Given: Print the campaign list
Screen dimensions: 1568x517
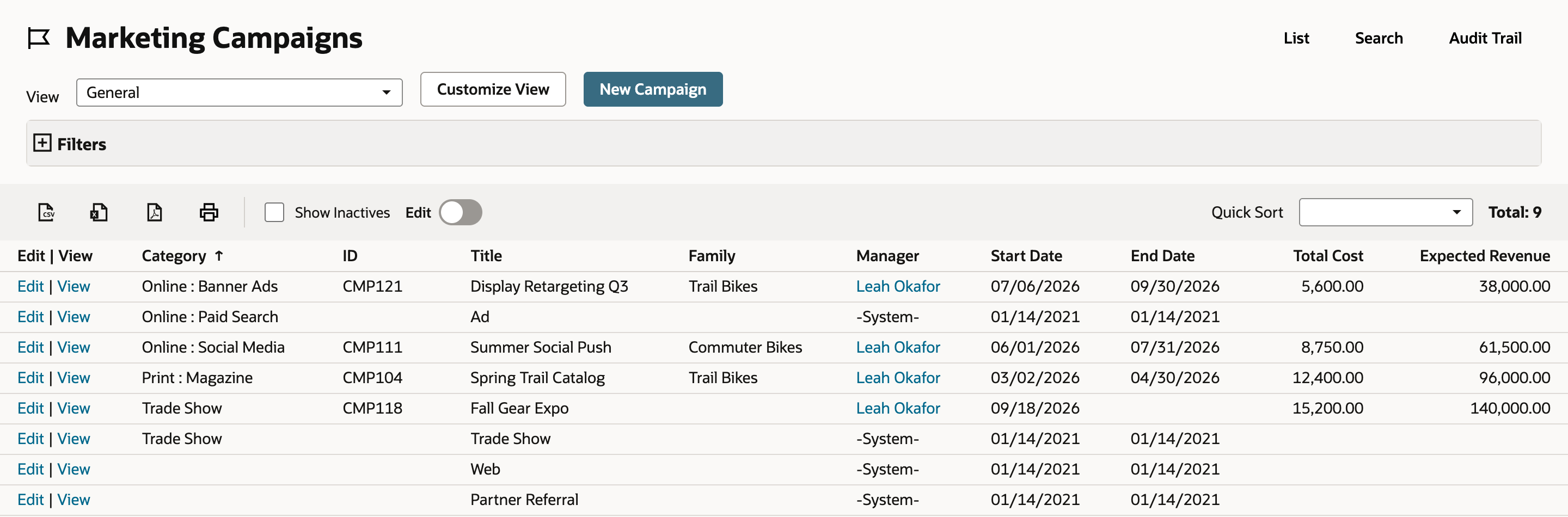Looking at the screenshot, I should (x=209, y=212).
